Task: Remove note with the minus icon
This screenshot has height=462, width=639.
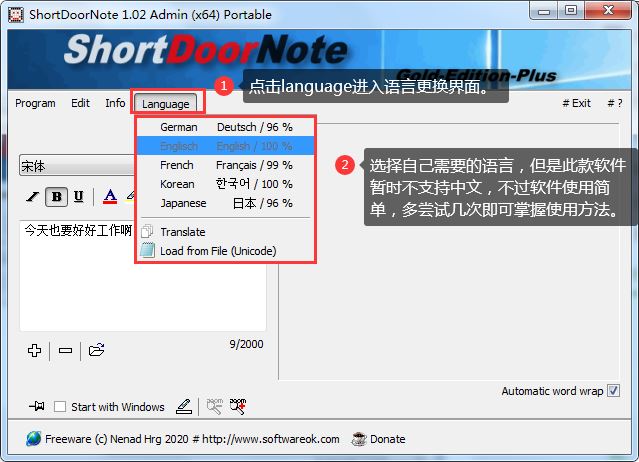Action: tap(65, 350)
